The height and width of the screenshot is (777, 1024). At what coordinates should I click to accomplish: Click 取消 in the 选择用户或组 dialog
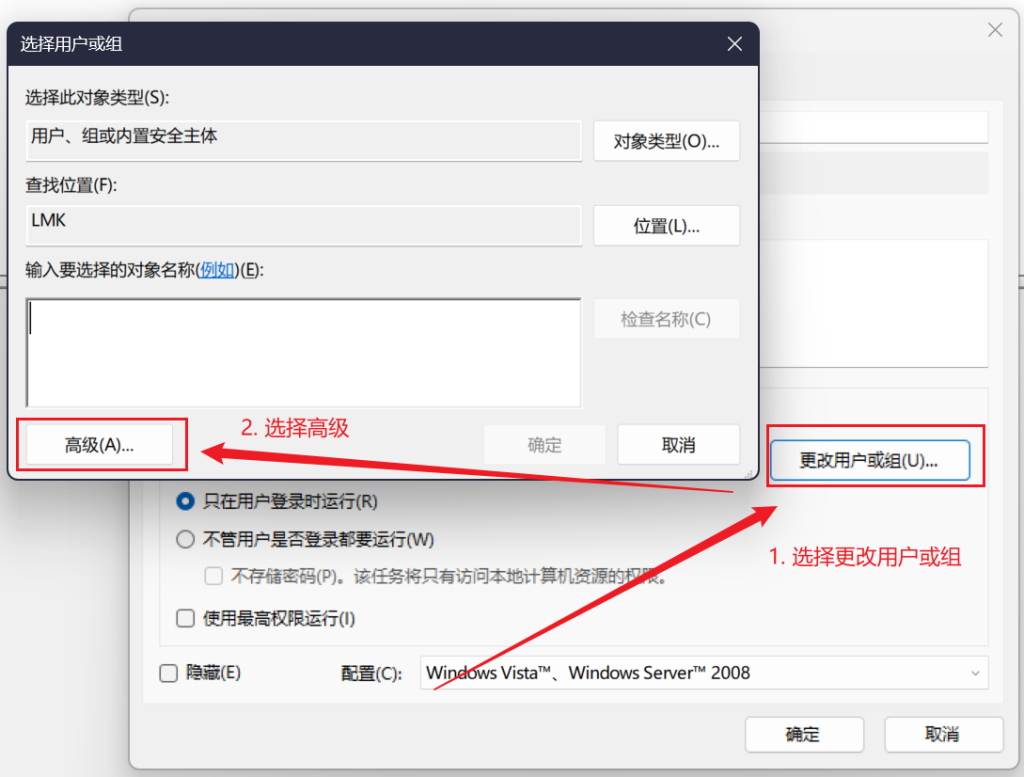[678, 445]
